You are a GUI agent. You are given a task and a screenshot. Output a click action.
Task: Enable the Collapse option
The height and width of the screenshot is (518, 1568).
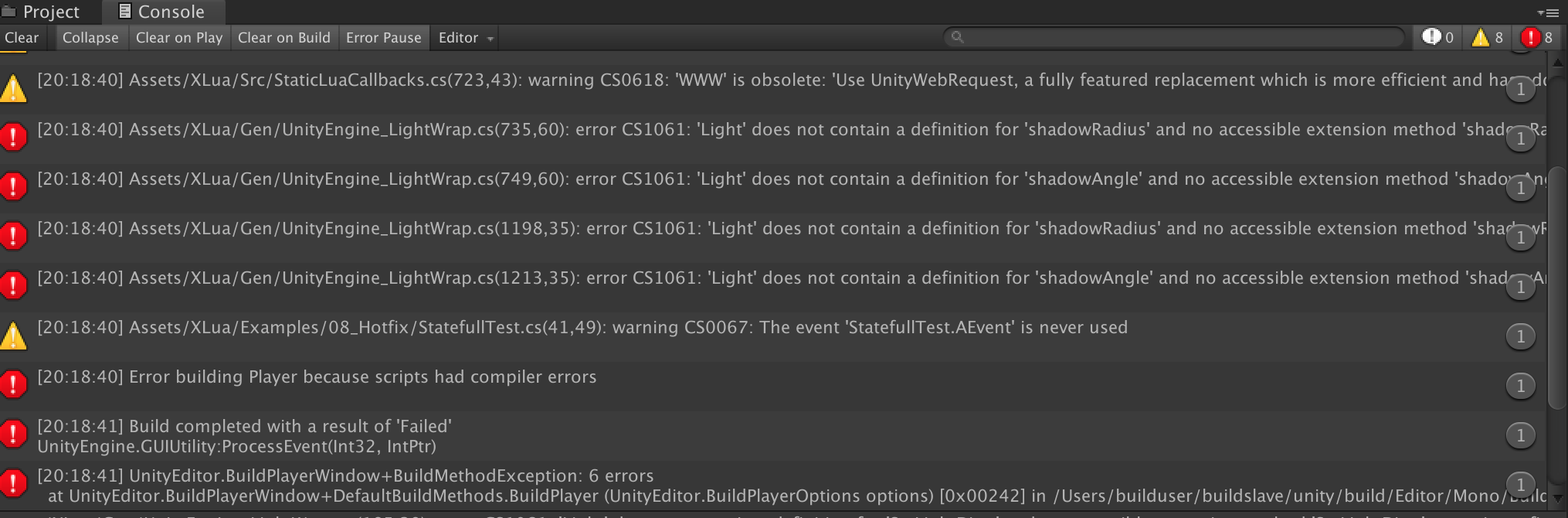[90, 37]
